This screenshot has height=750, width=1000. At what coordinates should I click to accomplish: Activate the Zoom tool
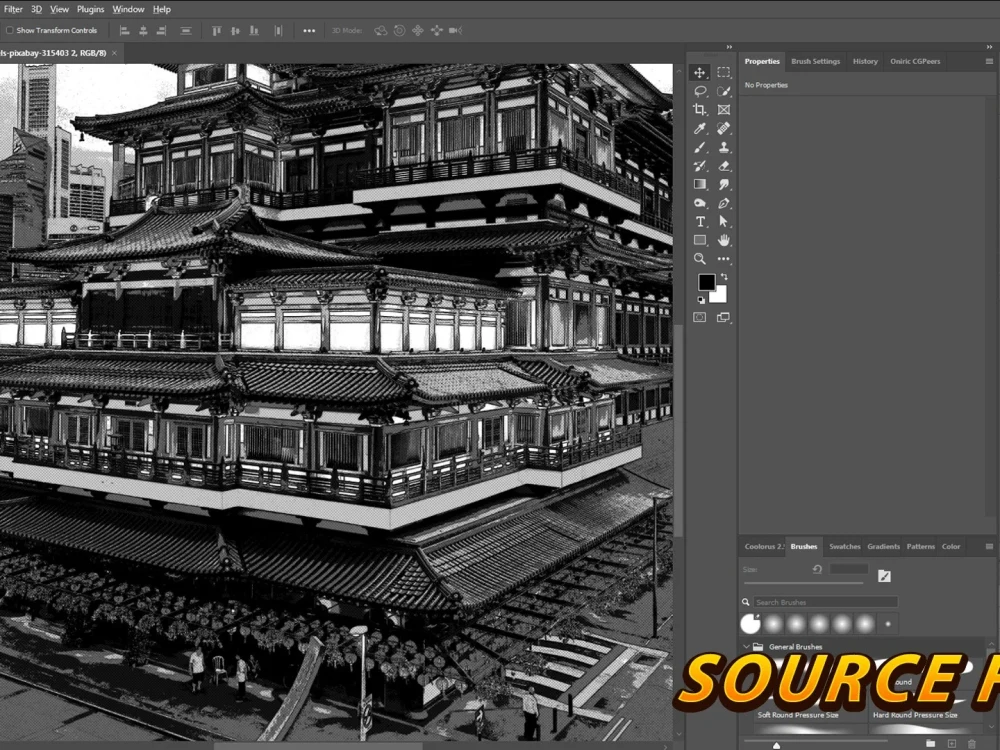(700, 258)
